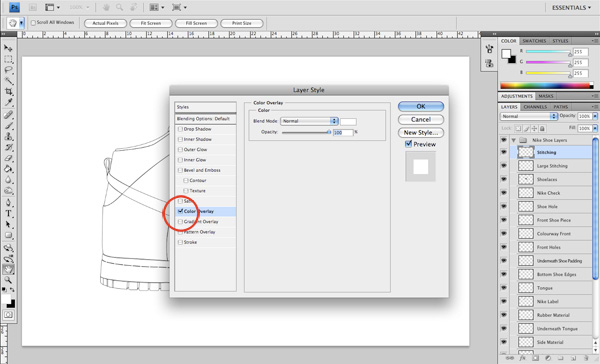Click the Photoshop Ps application icon

click(14, 7)
